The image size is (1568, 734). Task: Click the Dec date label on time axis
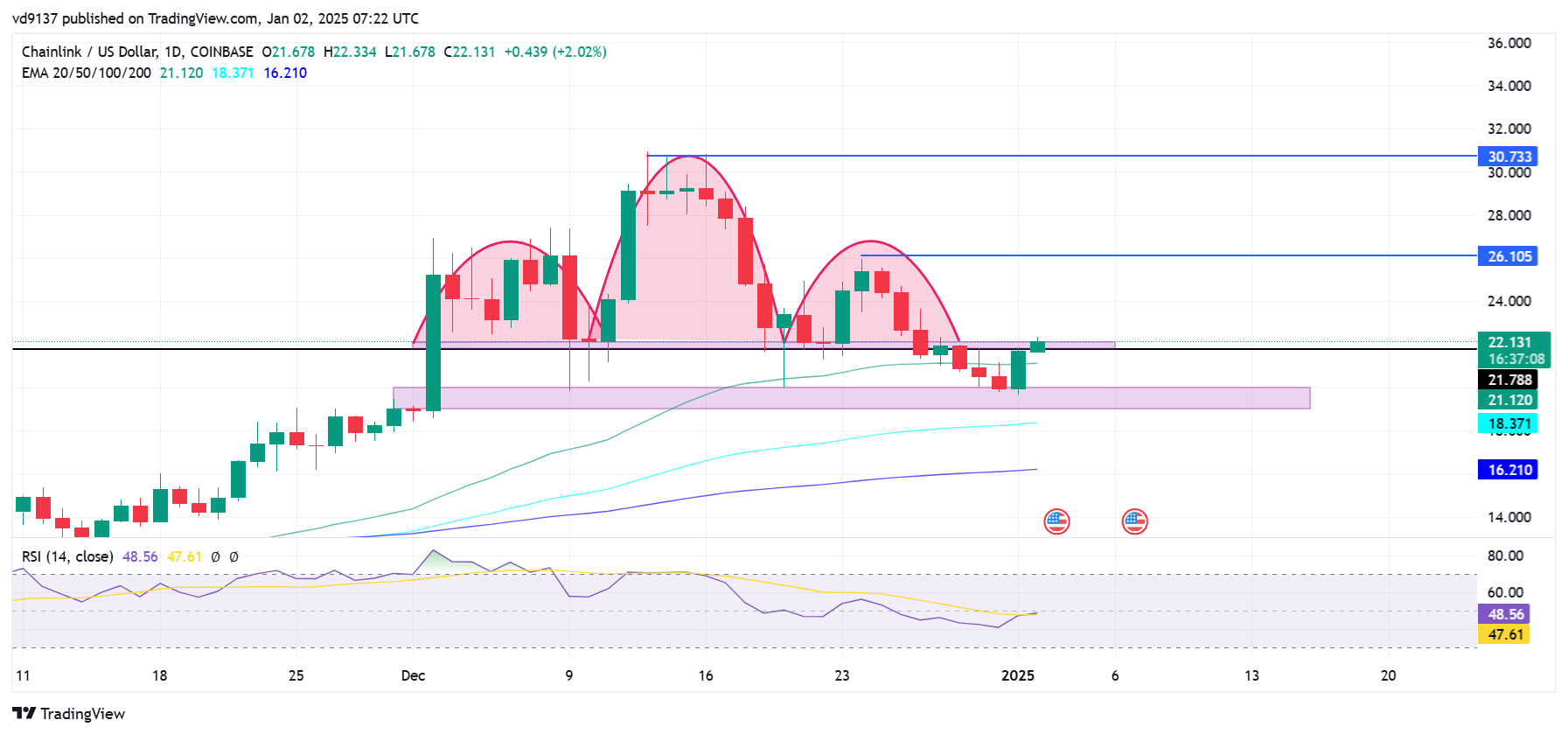(413, 675)
